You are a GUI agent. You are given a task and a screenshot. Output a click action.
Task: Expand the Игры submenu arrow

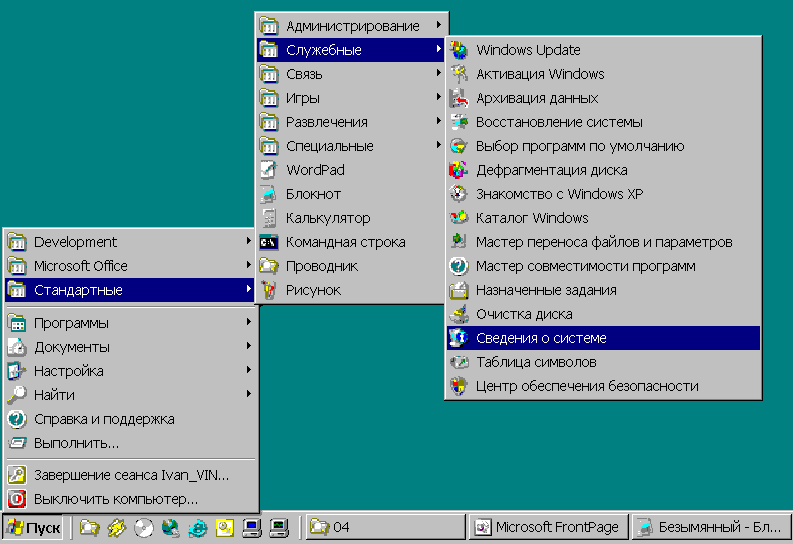pos(438,97)
